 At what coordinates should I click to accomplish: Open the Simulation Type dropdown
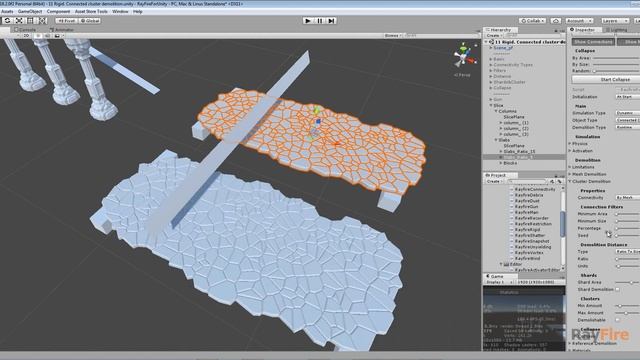[x=627, y=113]
